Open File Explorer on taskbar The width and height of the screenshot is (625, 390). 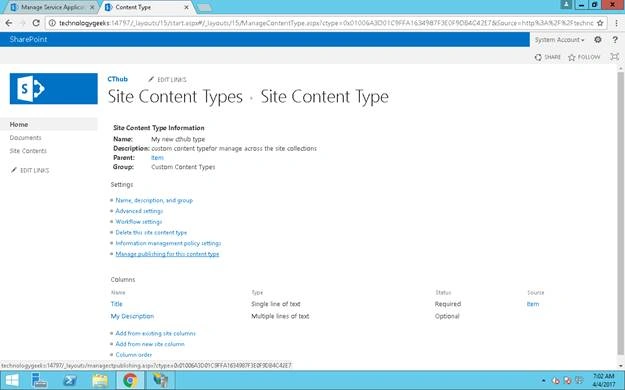100,380
